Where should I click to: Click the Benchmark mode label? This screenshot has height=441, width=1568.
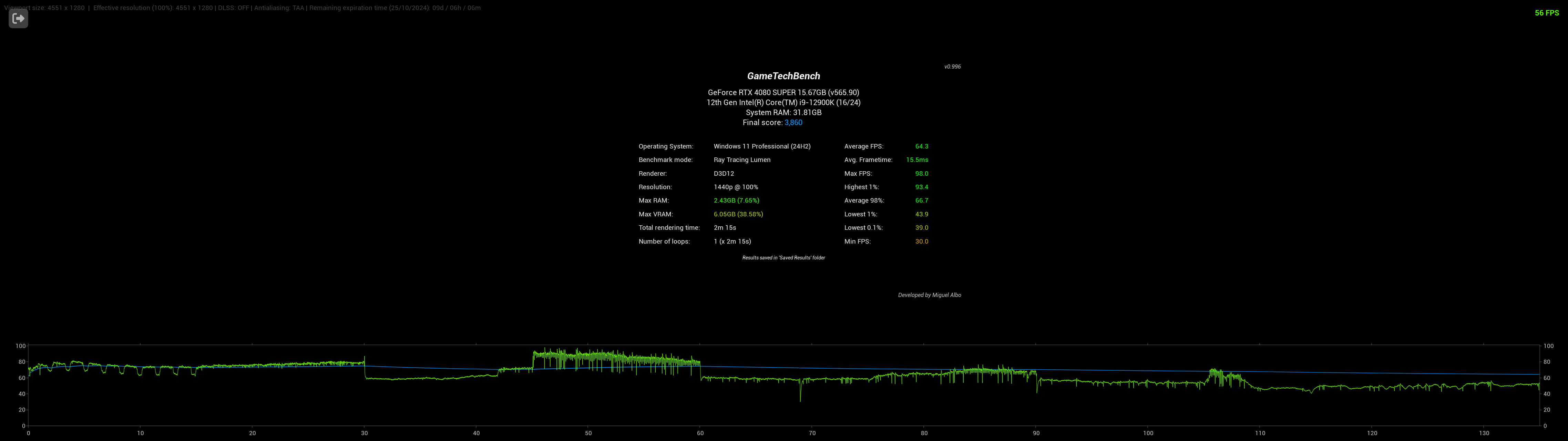click(665, 160)
